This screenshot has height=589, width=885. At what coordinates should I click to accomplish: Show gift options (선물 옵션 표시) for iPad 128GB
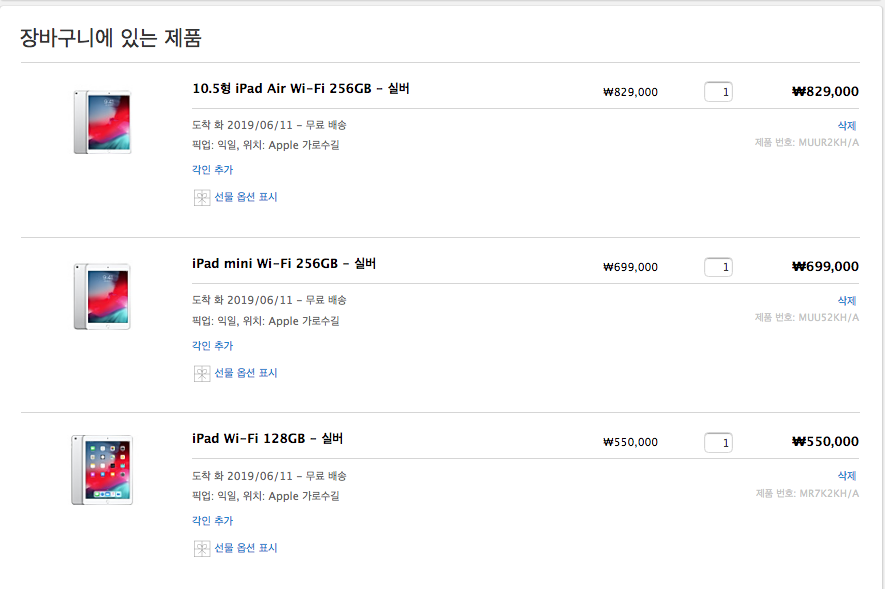(246, 548)
